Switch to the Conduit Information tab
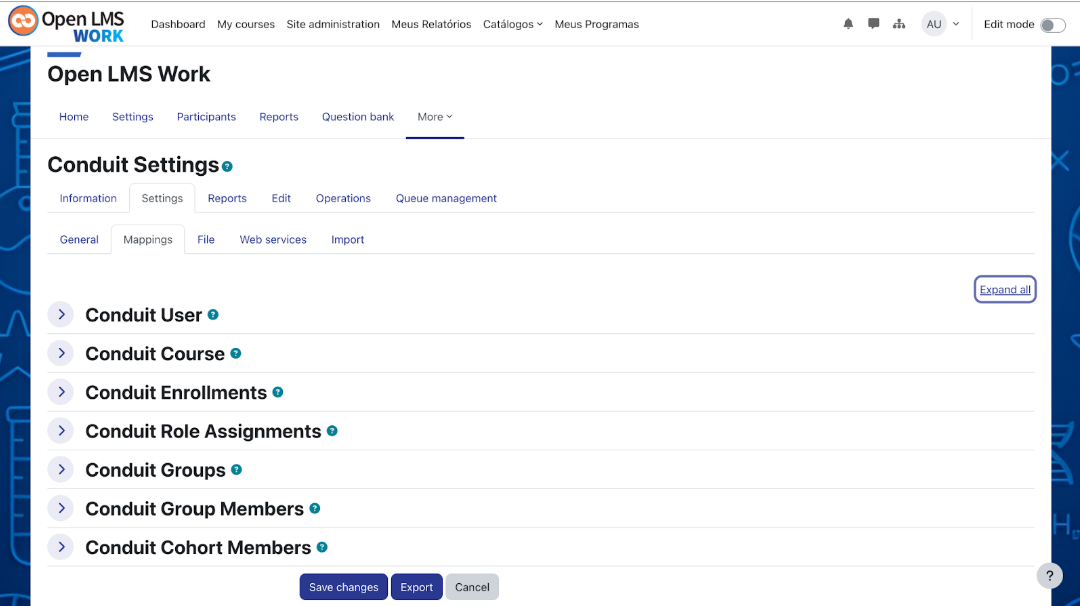This screenshot has width=1080, height=606. (88, 198)
